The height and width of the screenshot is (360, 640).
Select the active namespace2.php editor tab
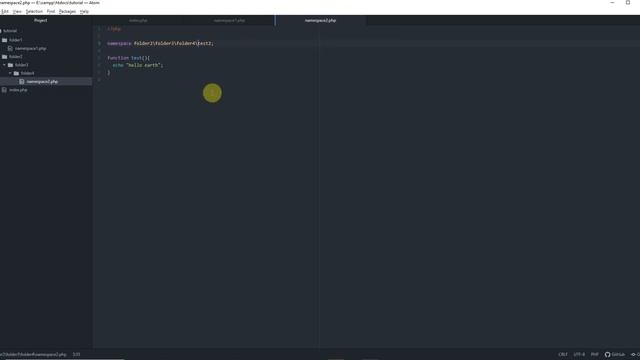click(x=320, y=20)
